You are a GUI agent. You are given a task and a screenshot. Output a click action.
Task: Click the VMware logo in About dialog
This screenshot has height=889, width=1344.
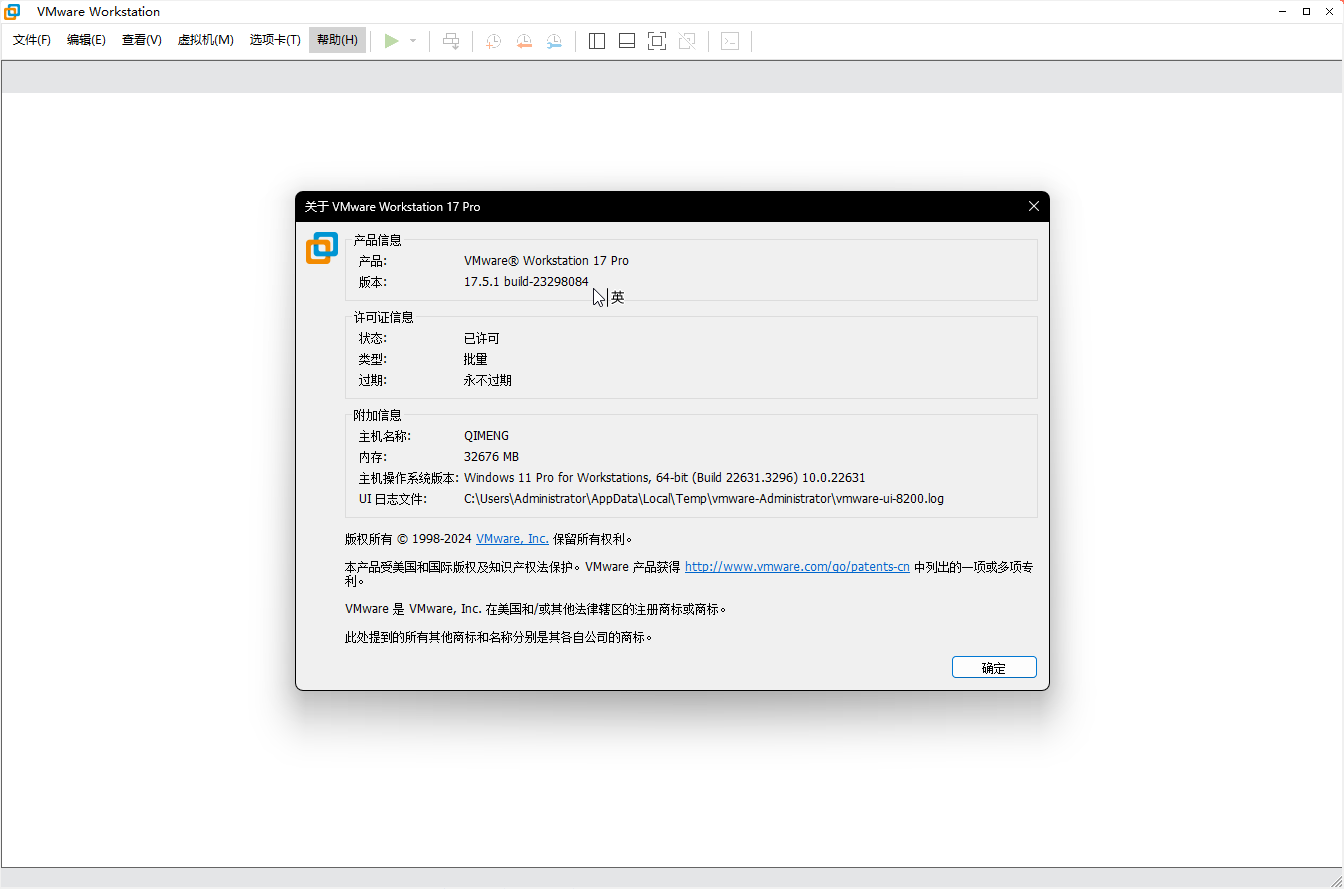322,248
